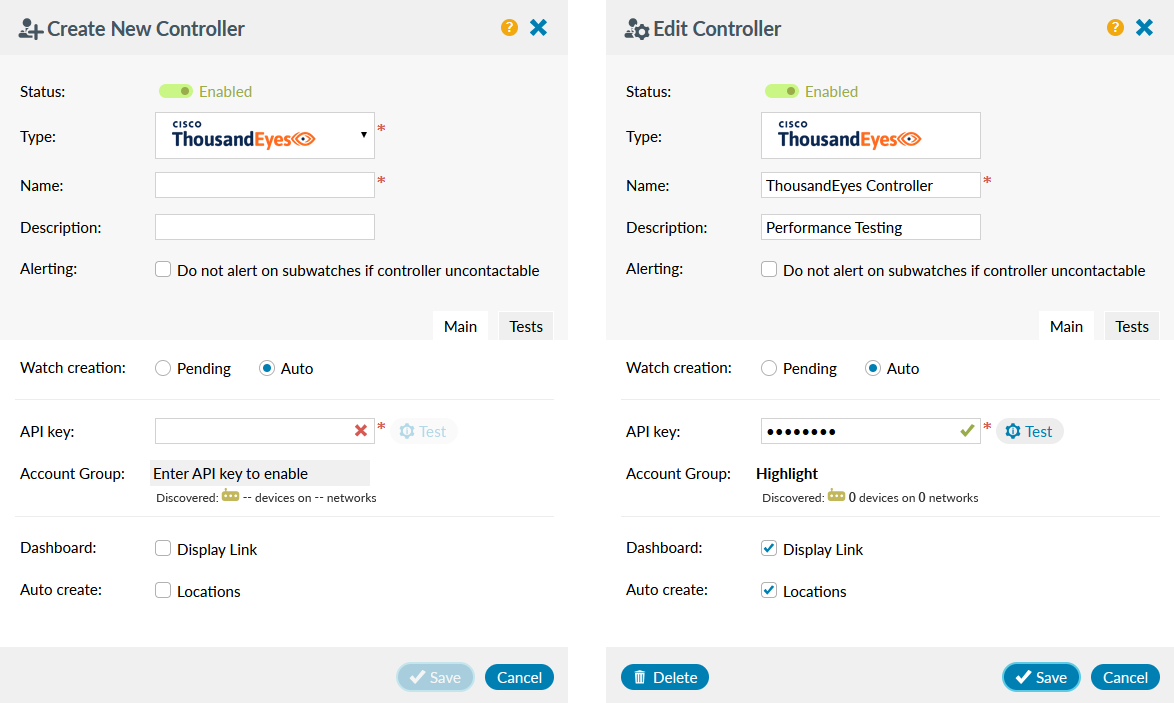Enable Display Link on the Create New Controller dialog

click(x=162, y=548)
